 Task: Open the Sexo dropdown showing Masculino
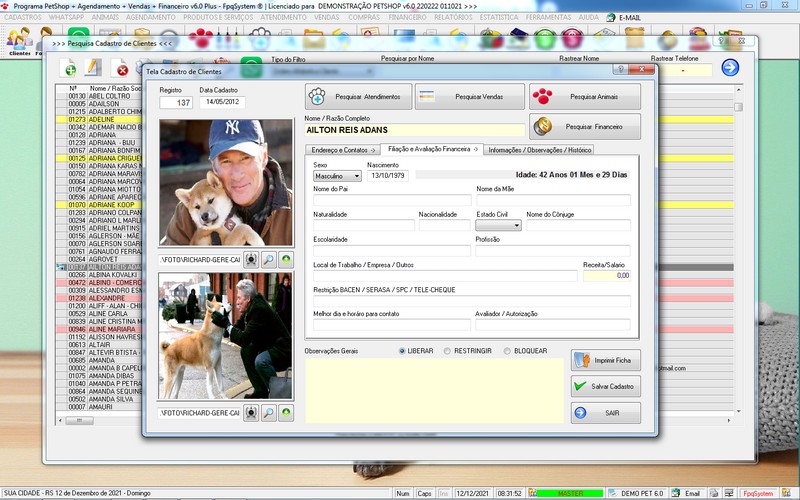[337, 176]
